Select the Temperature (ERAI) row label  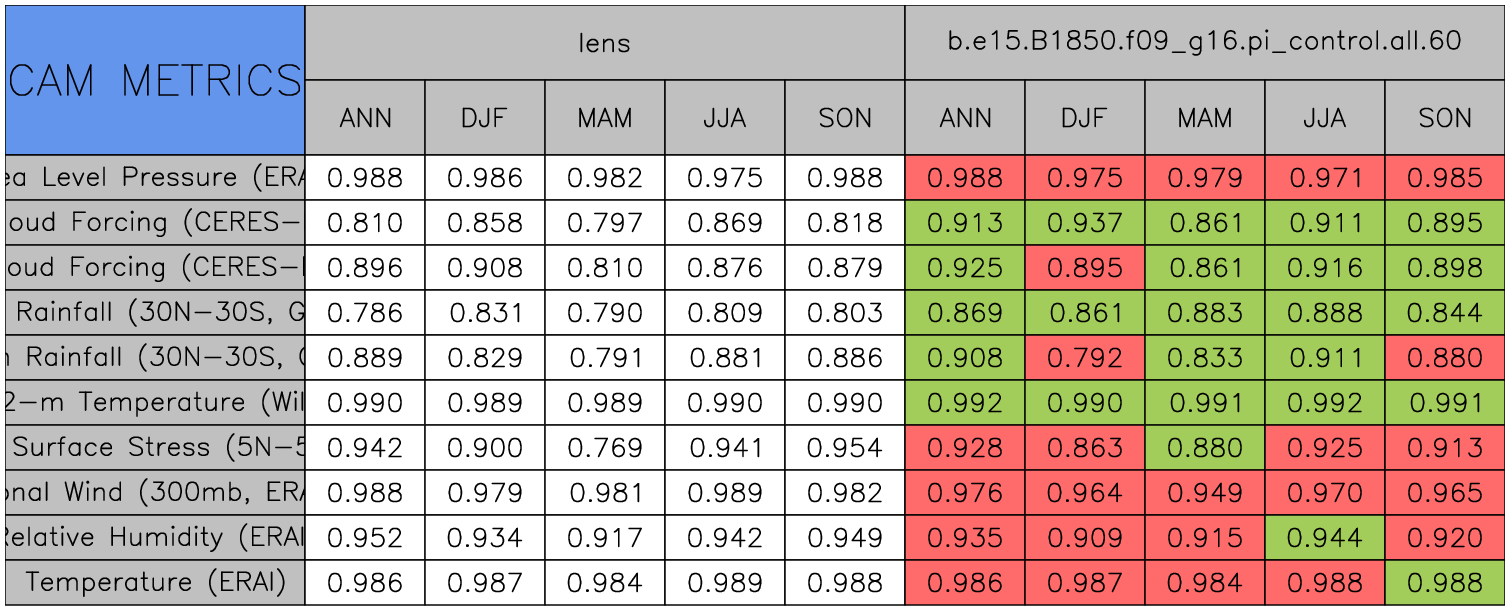pyautogui.click(x=154, y=582)
